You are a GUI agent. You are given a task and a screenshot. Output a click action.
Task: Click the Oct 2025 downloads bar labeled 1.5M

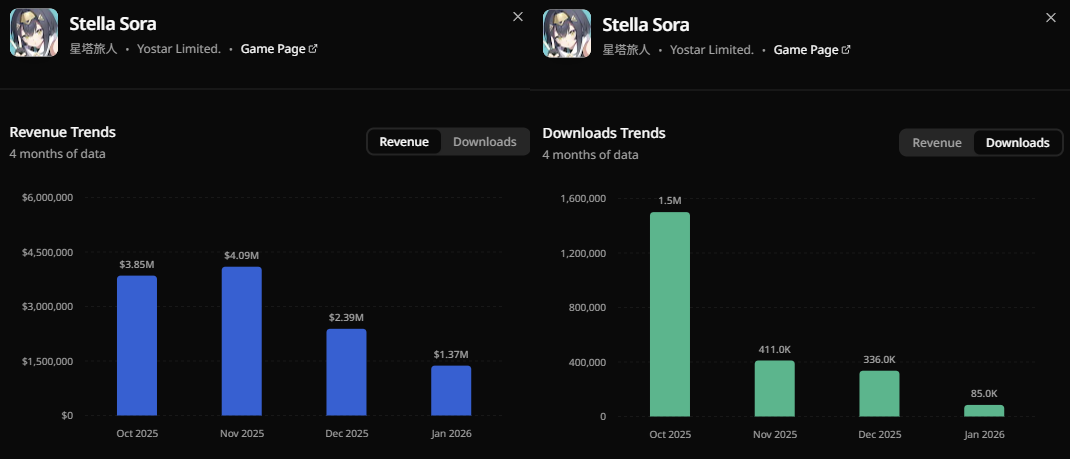pos(670,314)
